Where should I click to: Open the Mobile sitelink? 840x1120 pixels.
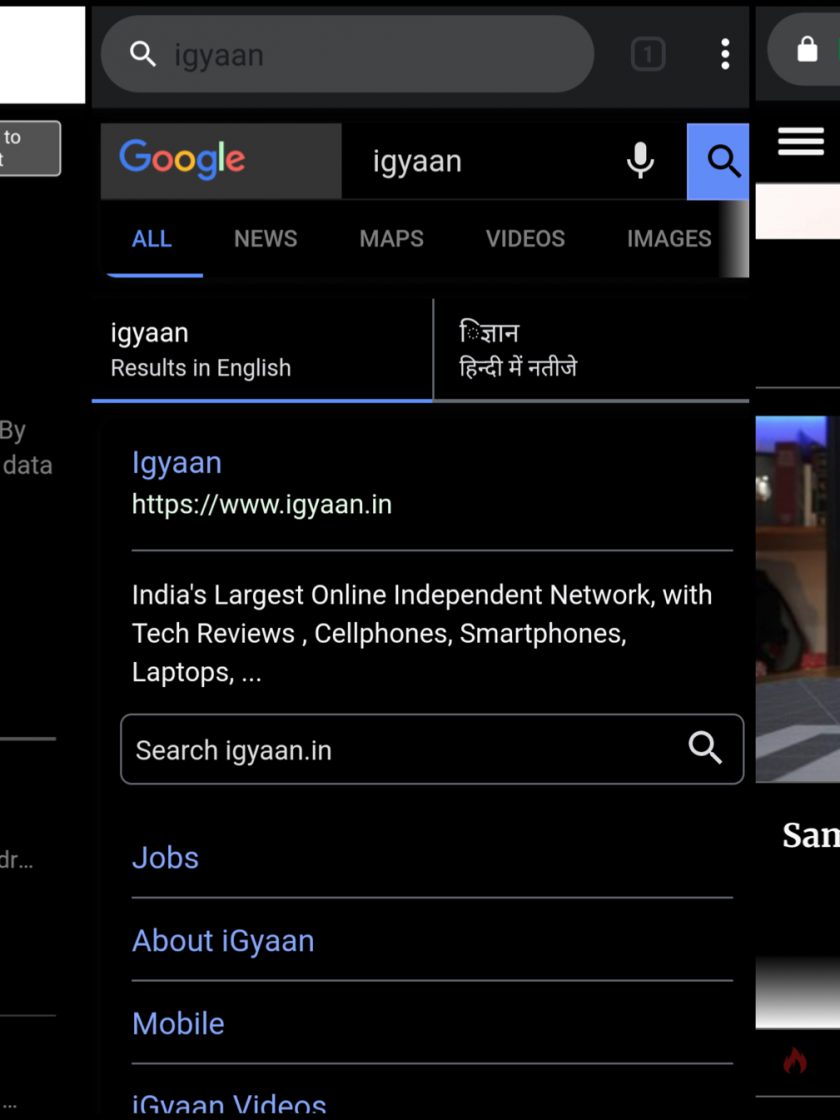[x=178, y=1024]
